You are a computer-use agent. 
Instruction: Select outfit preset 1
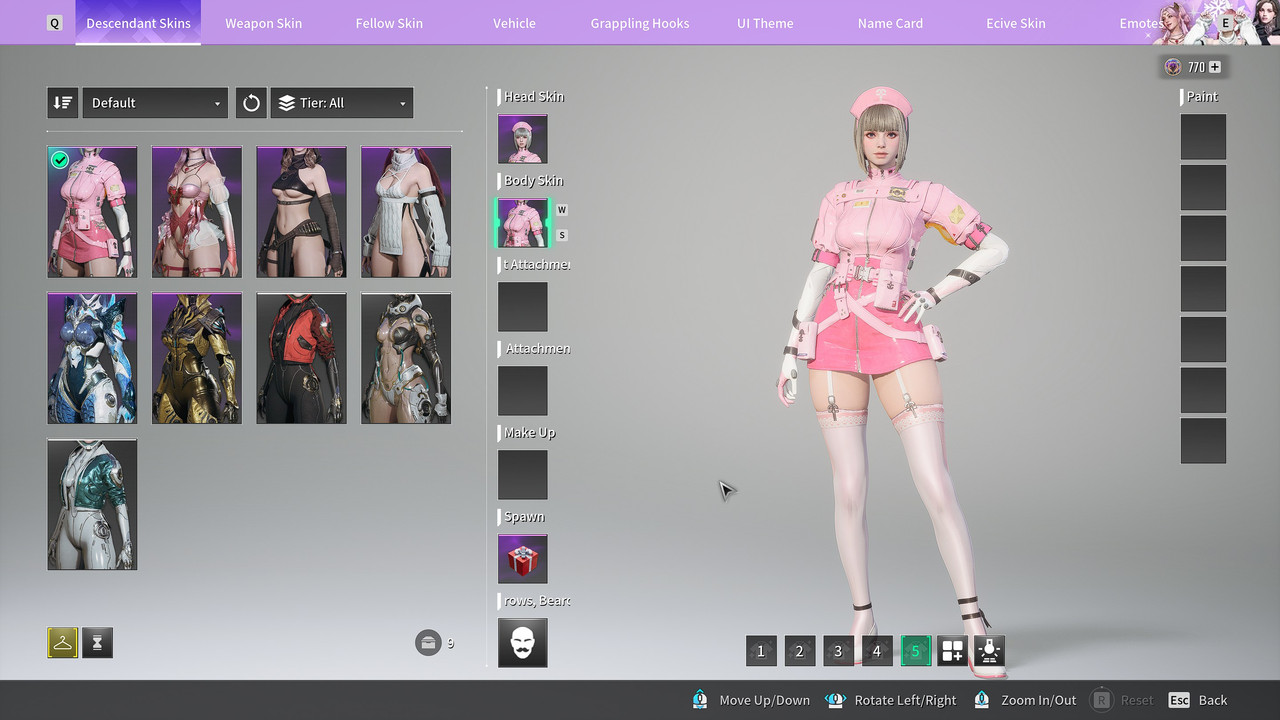pyautogui.click(x=761, y=651)
